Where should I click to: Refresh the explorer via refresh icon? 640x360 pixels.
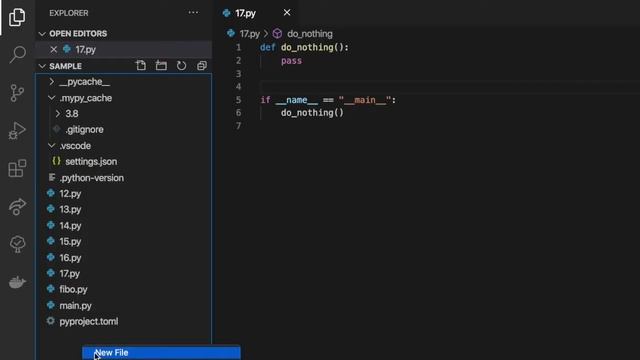[x=181, y=66]
